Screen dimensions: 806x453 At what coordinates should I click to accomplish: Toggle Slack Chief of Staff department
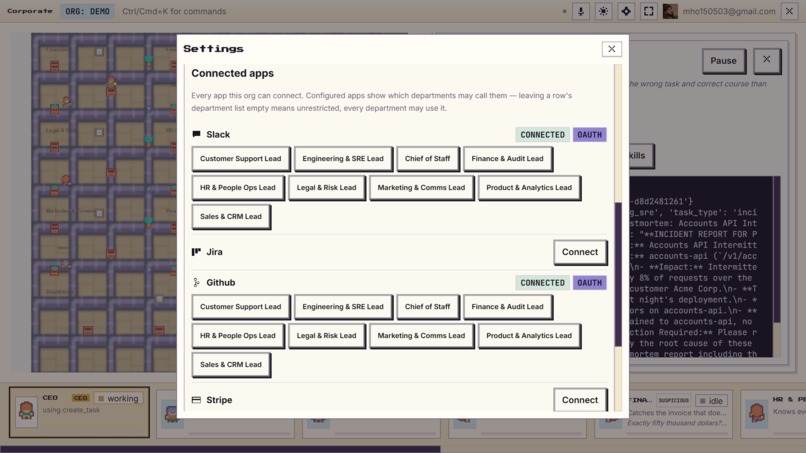(427, 158)
